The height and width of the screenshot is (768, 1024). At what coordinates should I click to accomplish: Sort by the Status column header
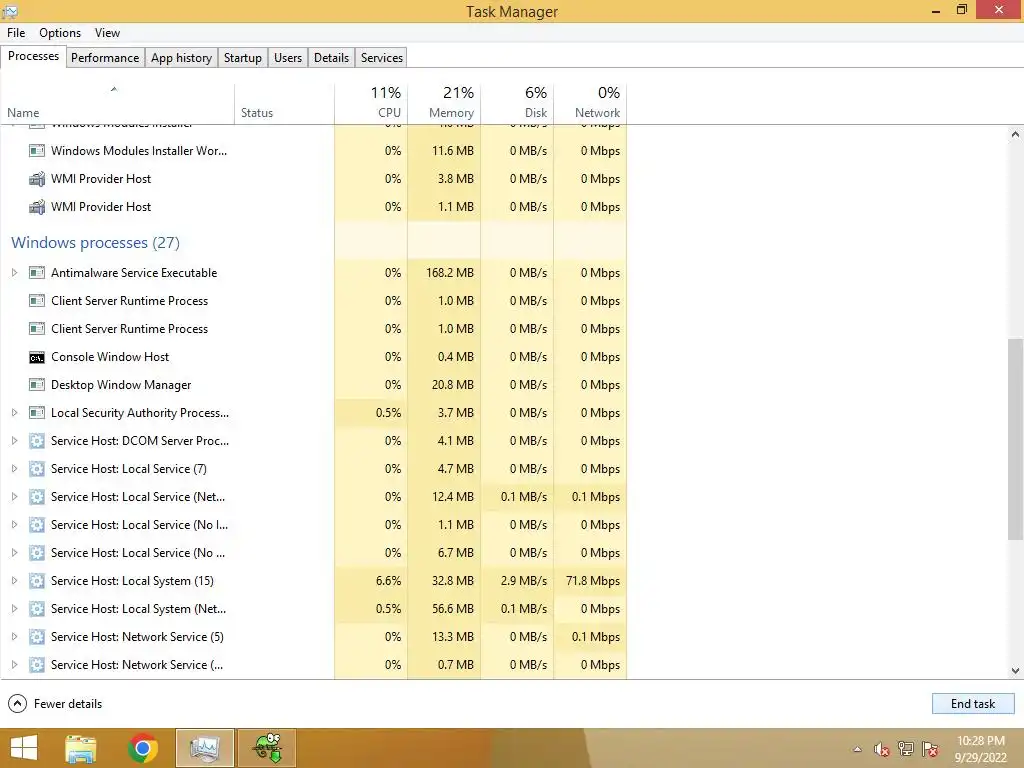284,103
